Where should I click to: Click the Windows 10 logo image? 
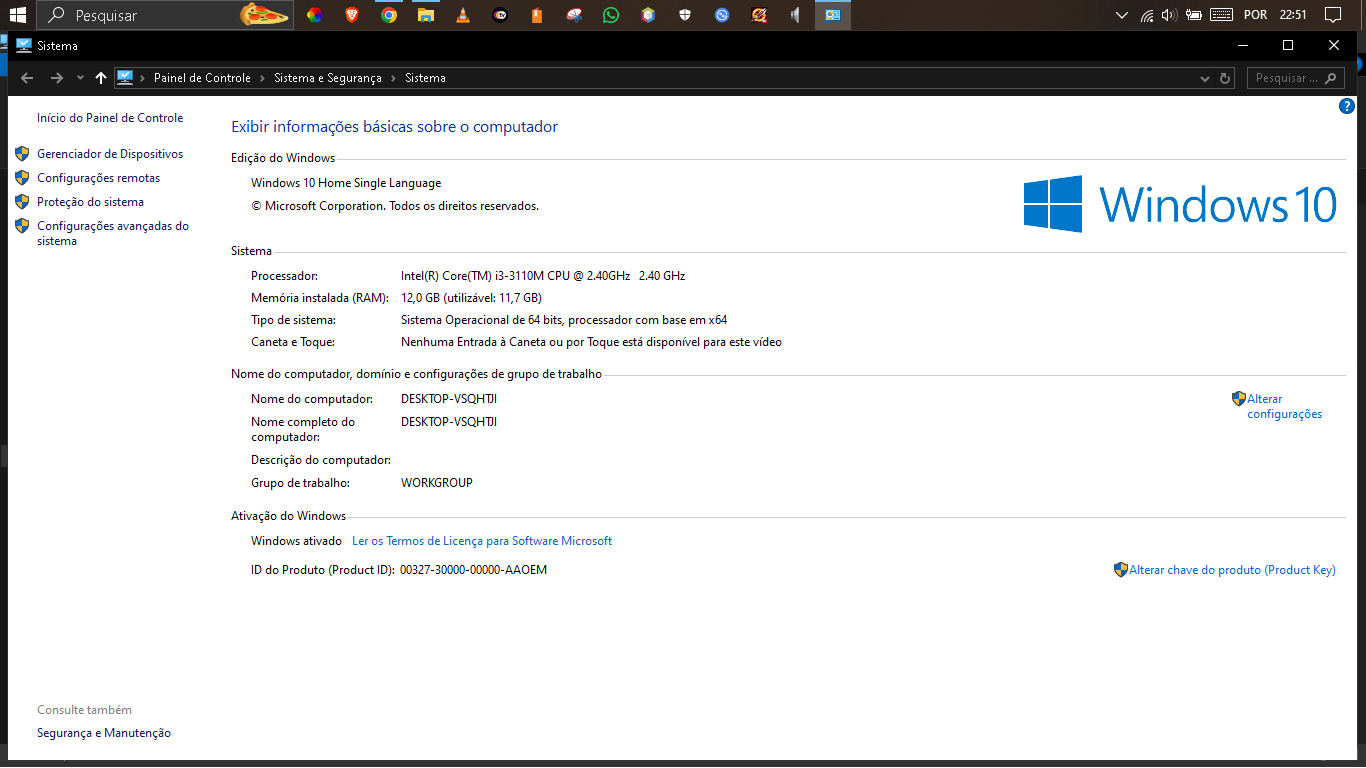pos(1180,204)
